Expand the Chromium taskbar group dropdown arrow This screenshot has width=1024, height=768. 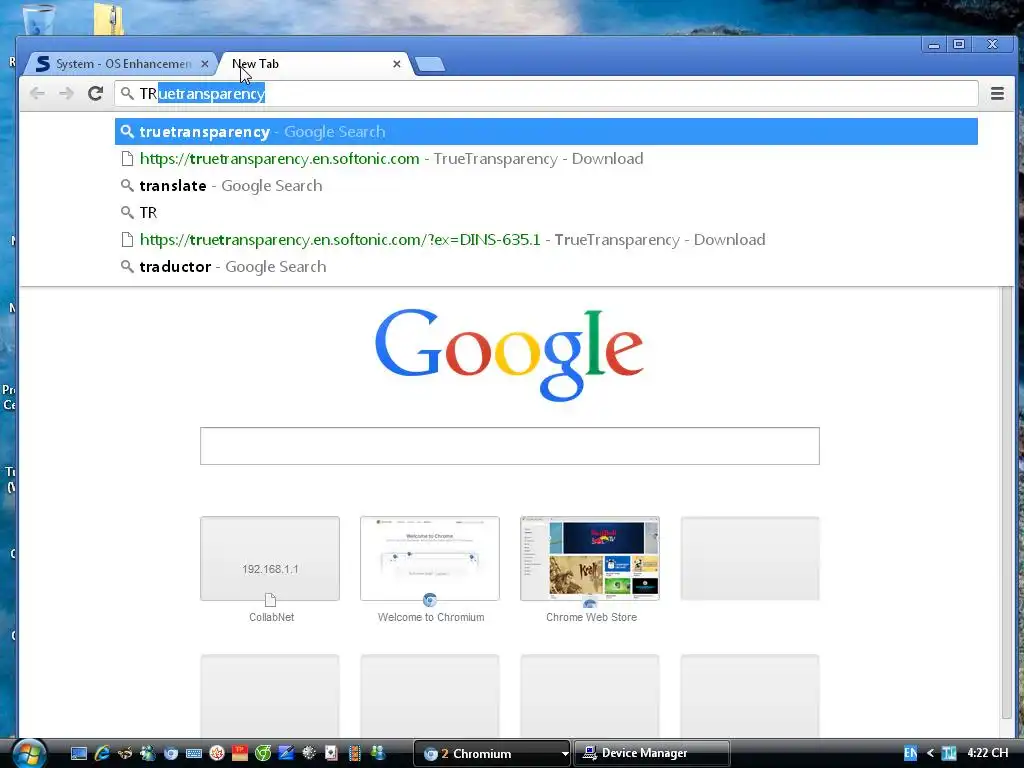(x=565, y=754)
